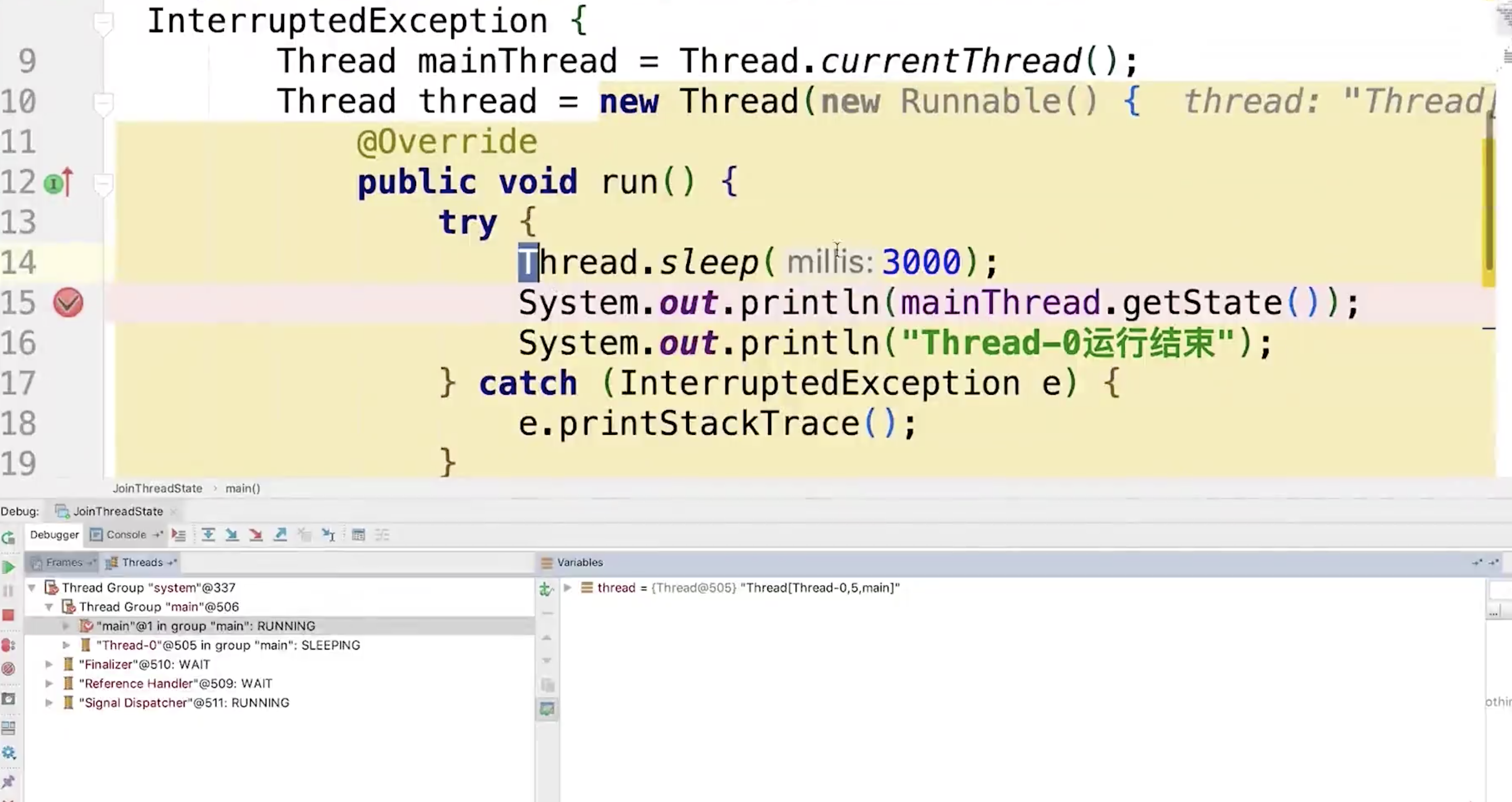Click main() in the breadcrumb bar
This screenshot has height=802, width=1512.
[242, 488]
